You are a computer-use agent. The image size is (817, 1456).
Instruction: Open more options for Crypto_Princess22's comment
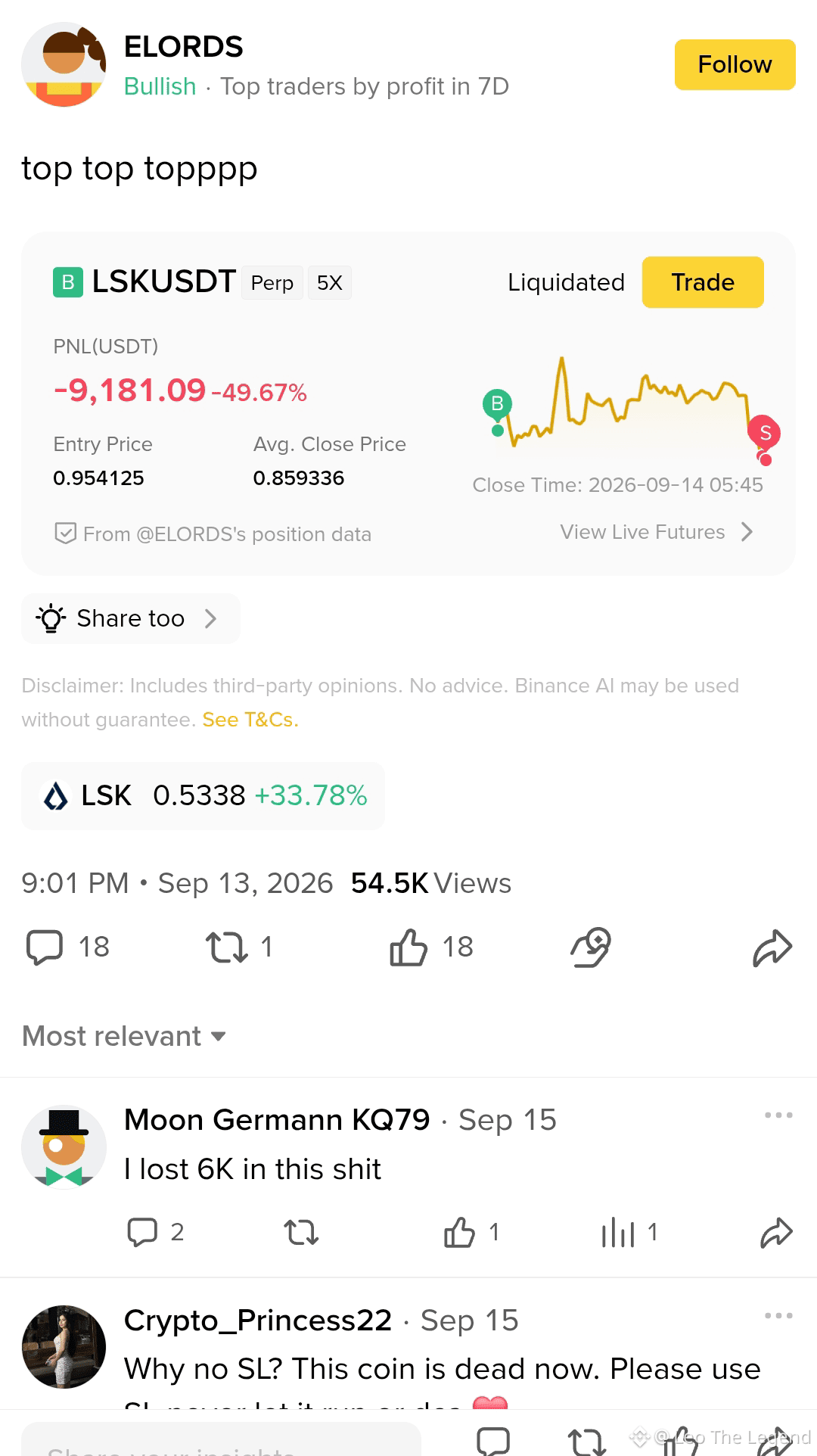point(778,1316)
